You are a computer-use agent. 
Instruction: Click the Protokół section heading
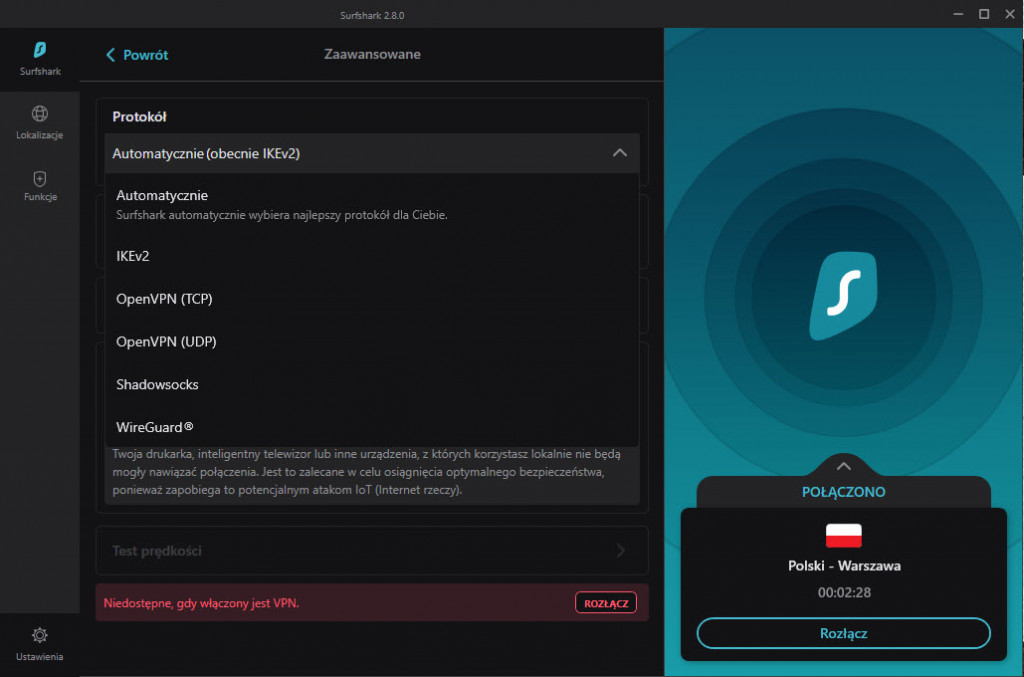139,117
